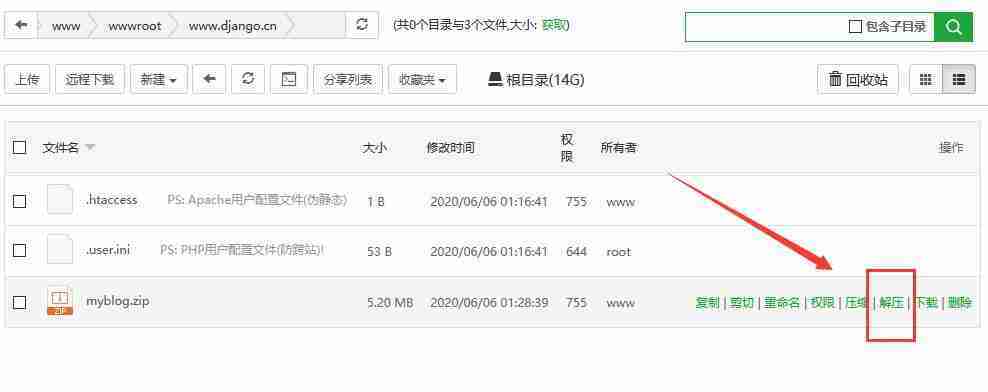Click 下载 for myblog.zip
The width and height of the screenshot is (988, 392).
click(x=926, y=303)
